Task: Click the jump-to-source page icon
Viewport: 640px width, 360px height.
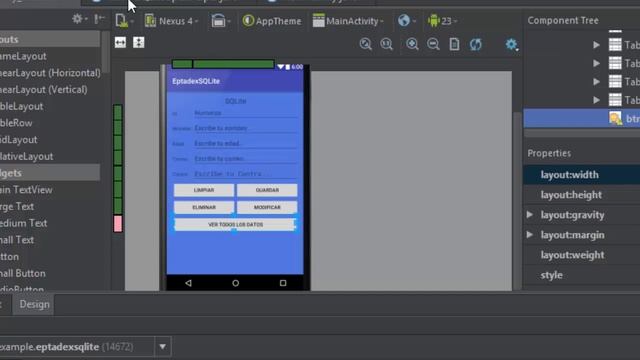Action: pos(454,44)
